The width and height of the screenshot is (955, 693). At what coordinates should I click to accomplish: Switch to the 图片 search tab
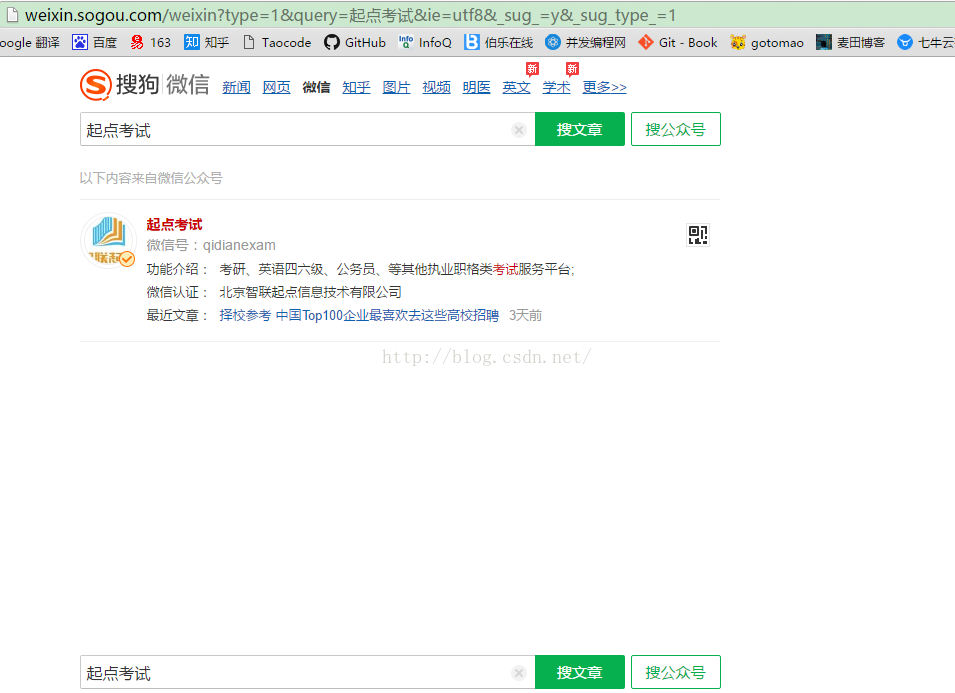point(396,88)
